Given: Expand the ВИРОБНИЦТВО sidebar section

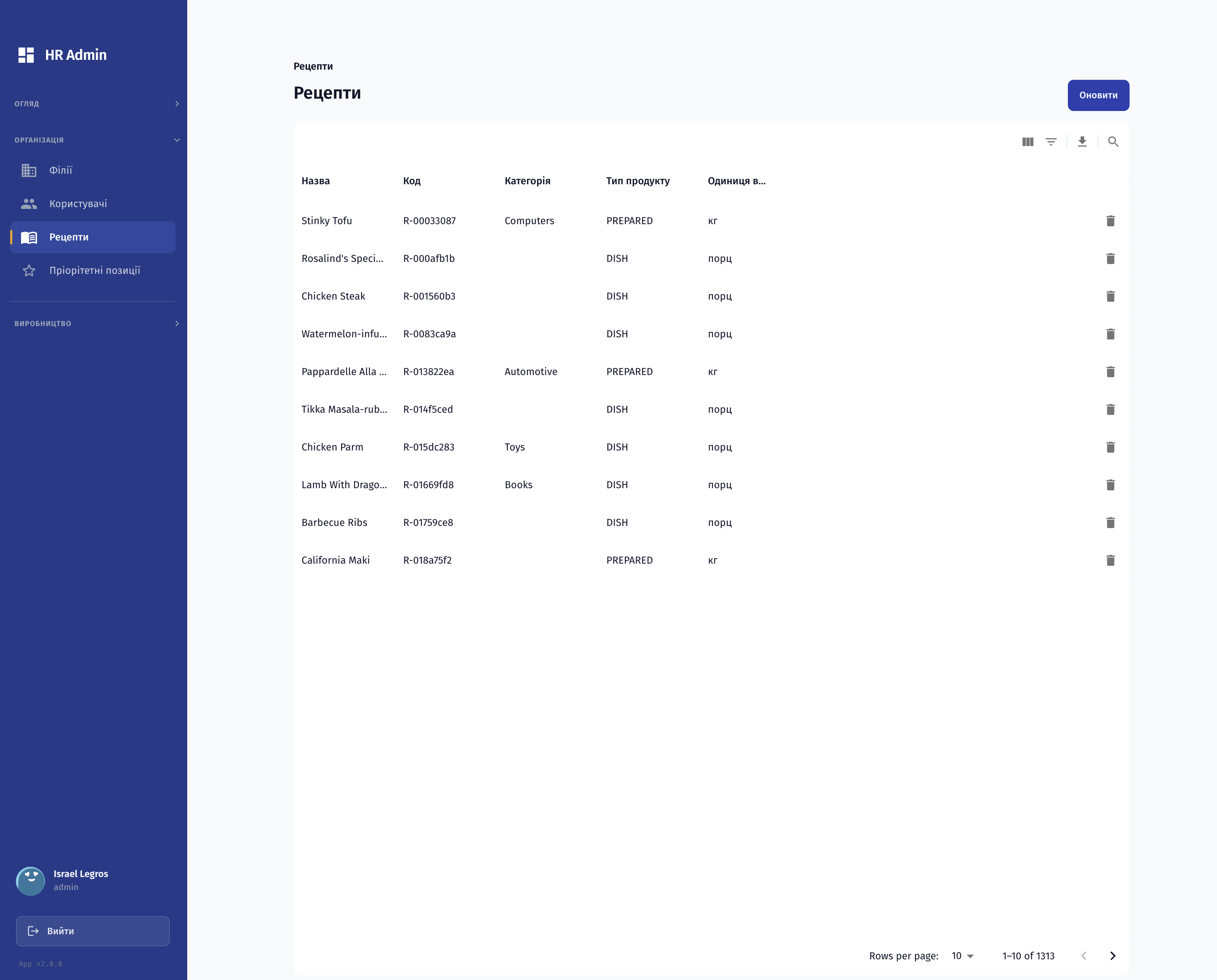Looking at the screenshot, I should pyautogui.click(x=97, y=324).
